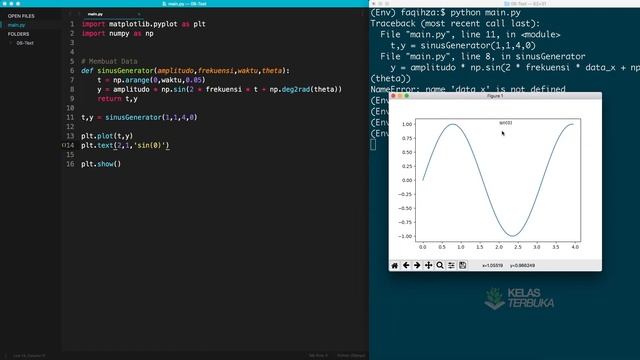
Task: Click the NameError message line in terminal
Action: click(468, 89)
